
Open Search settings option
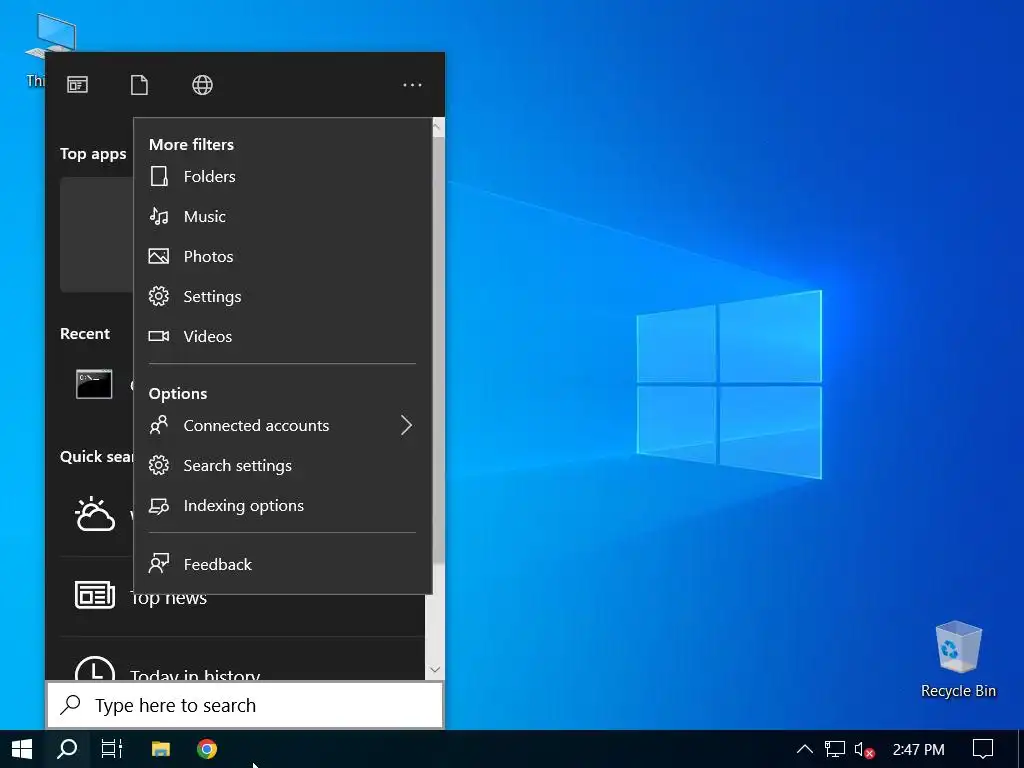[282, 465]
